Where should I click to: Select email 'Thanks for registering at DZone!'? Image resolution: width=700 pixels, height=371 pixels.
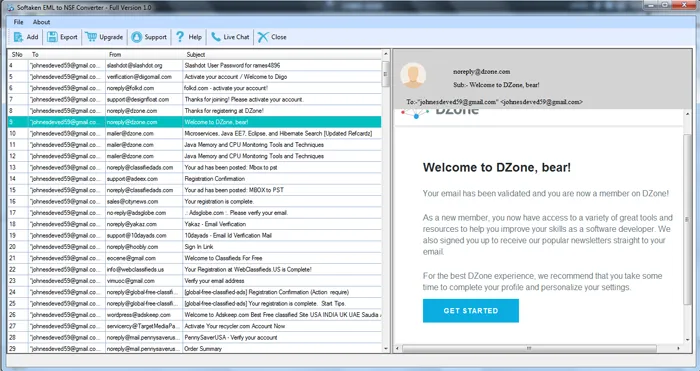195,111
